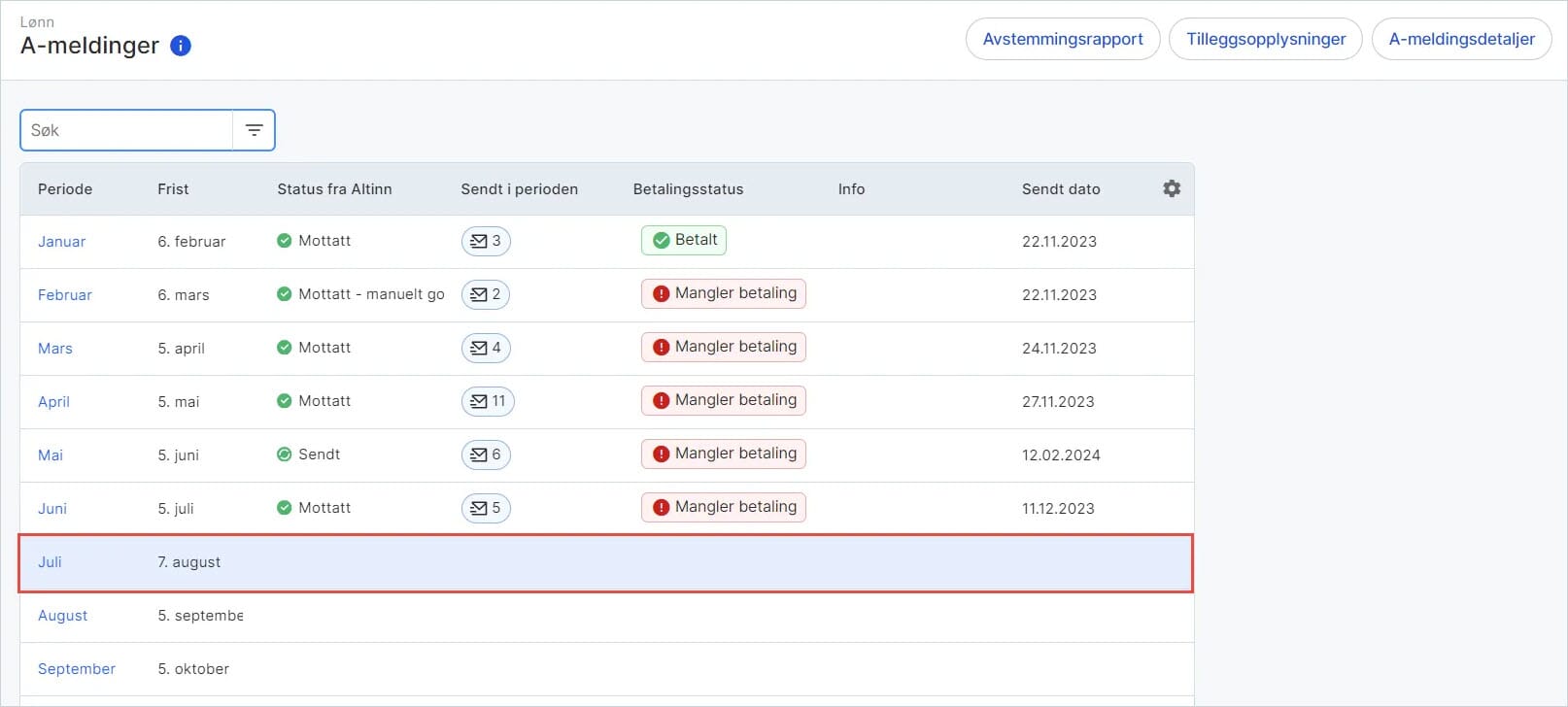Open the table settings gear icon
This screenshot has width=1568, height=707.
coord(1172,188)
